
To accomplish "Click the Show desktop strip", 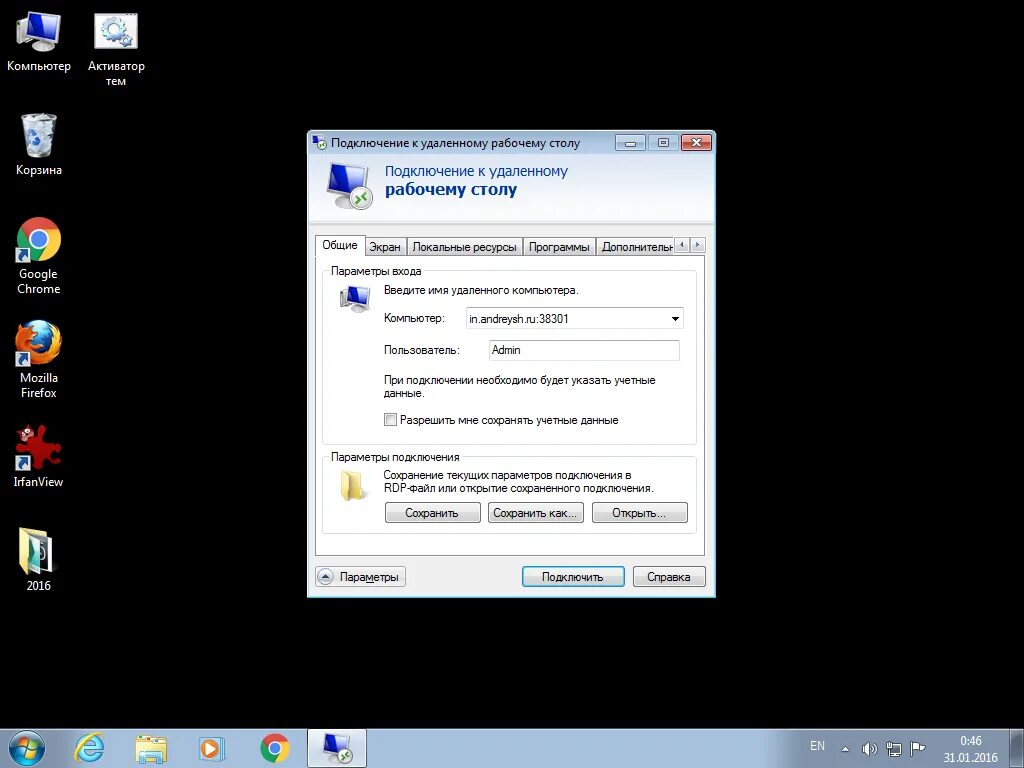I will tap(1017, 748).
